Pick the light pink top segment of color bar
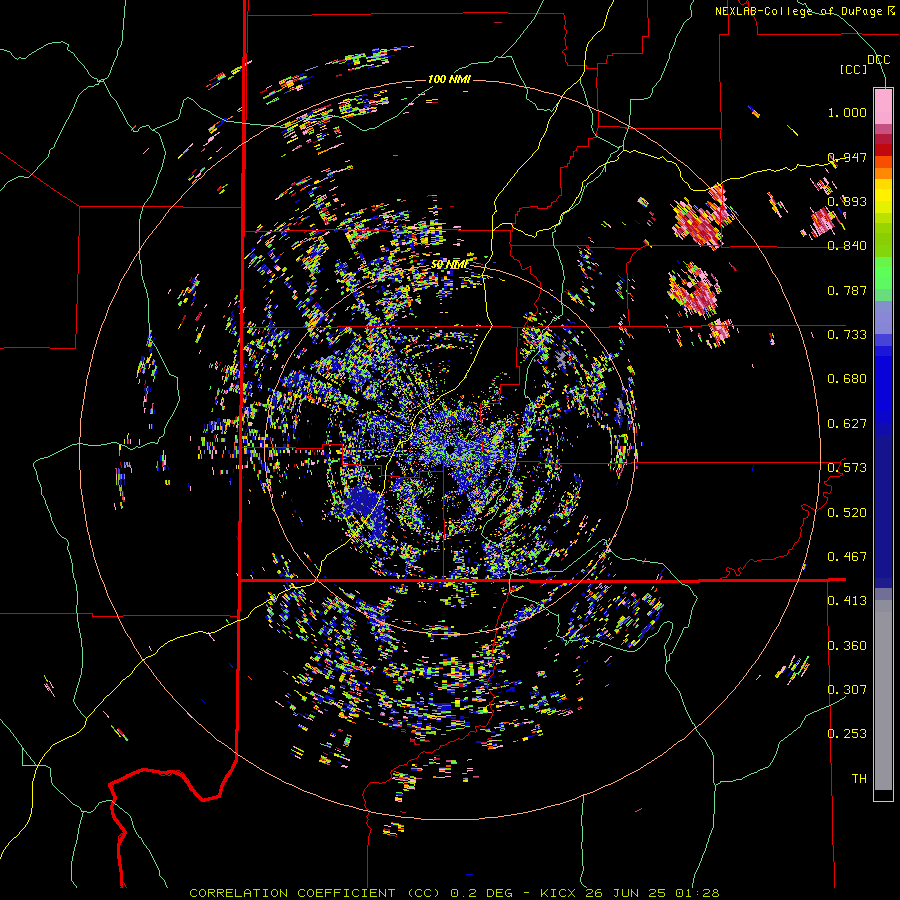This screenshot has height=900, width=900. coord(883,107)
